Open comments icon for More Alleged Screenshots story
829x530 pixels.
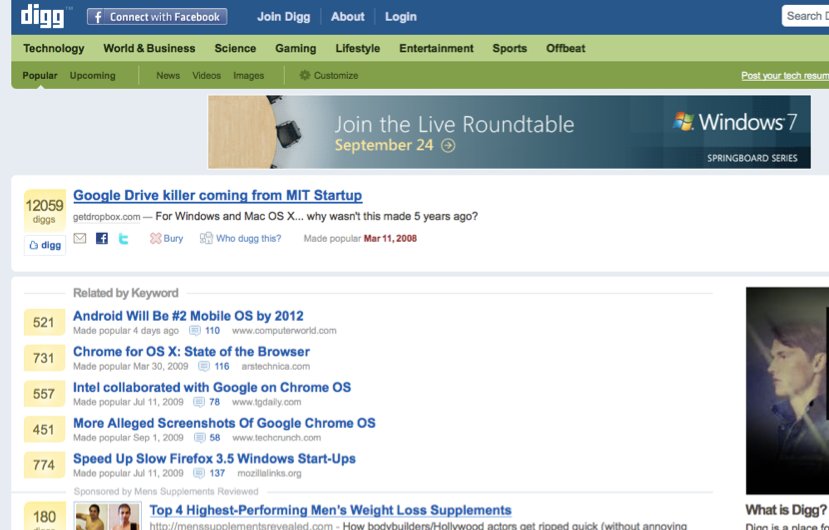(199, 437)
